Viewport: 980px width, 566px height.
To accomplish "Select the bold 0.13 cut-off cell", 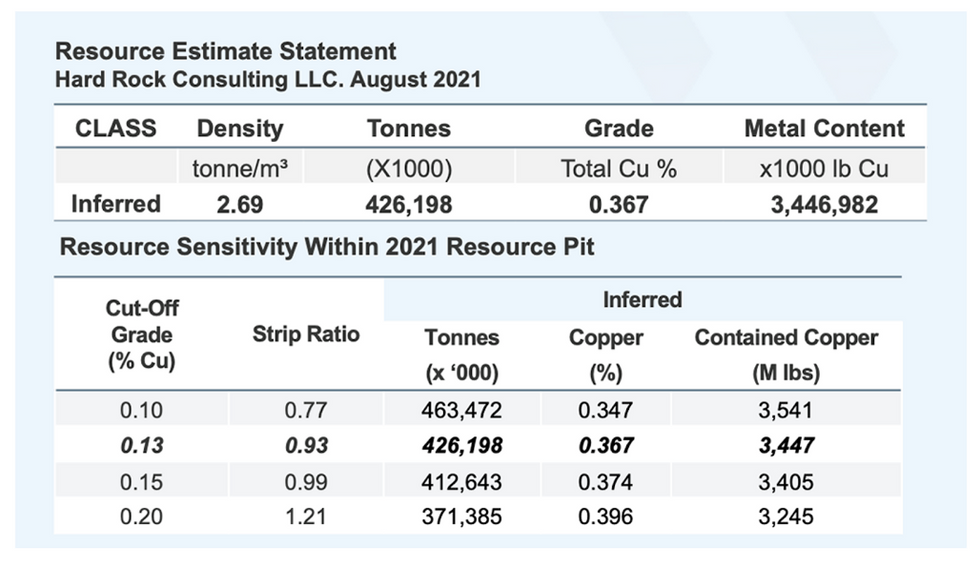I will point(140,446).
